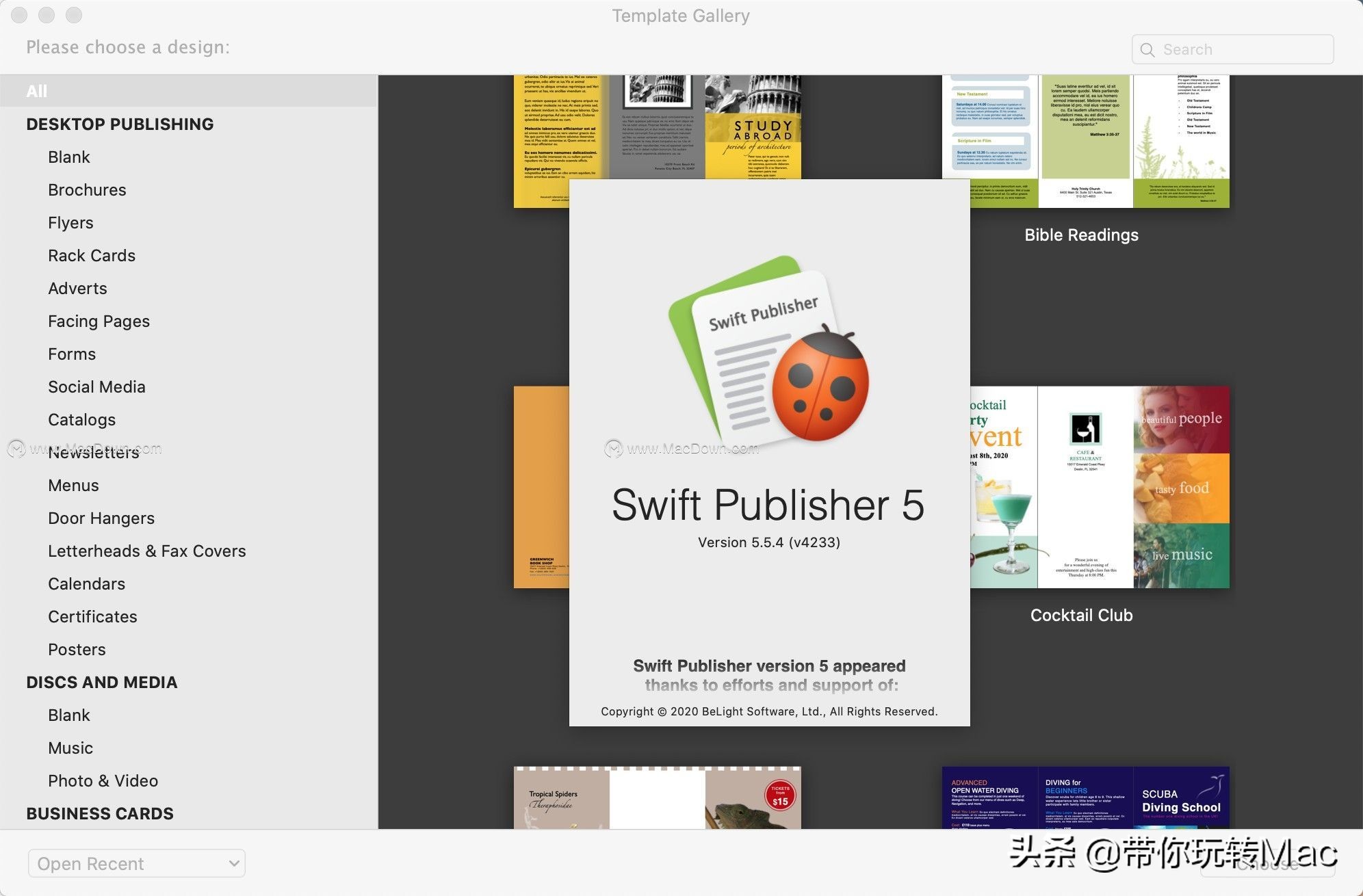Select the Tropical Spiders template thumbnail

click(x=657, y=798)
